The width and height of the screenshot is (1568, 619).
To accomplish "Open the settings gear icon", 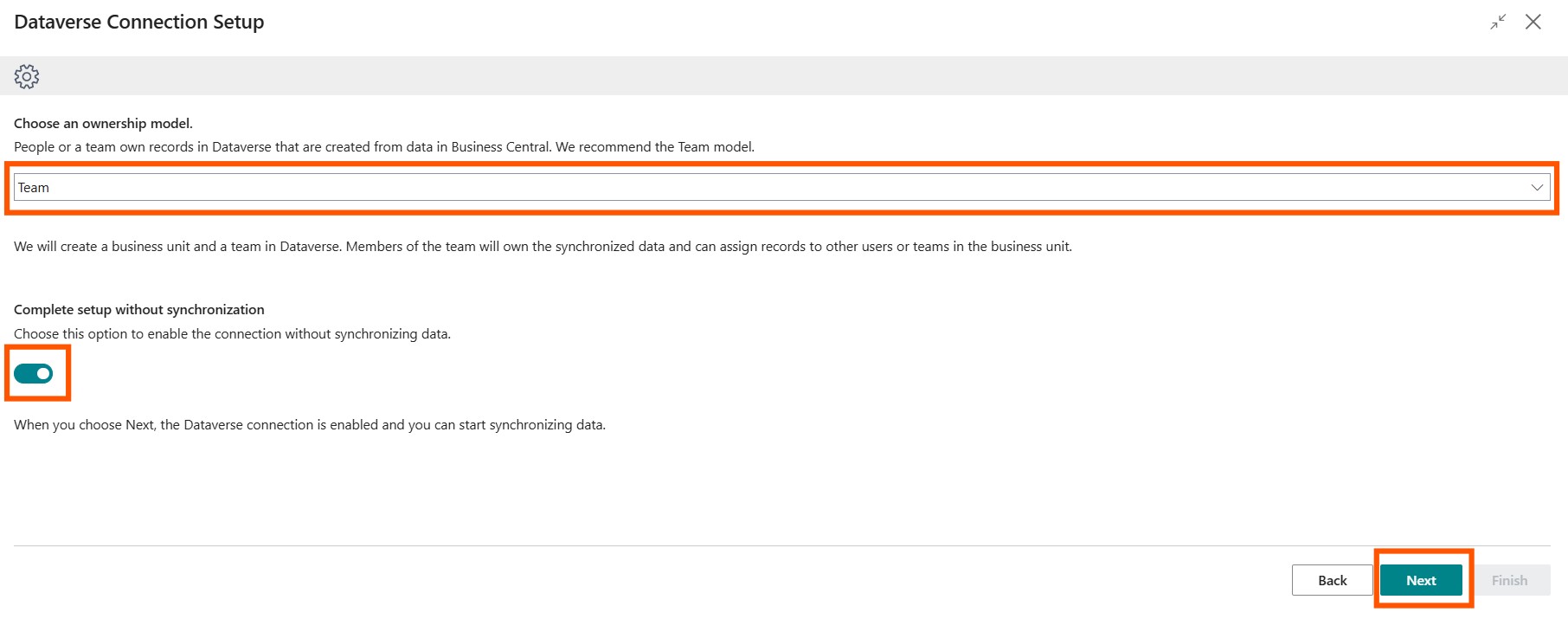I will 27,76.
